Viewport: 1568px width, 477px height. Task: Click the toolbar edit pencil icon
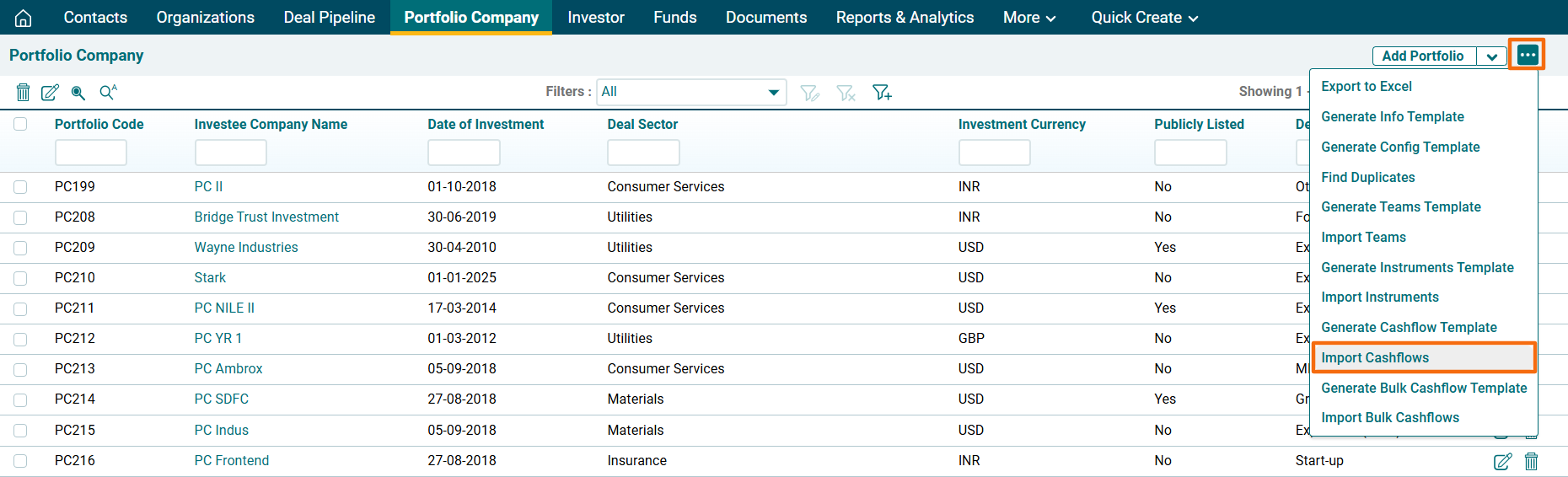point(51,92)
